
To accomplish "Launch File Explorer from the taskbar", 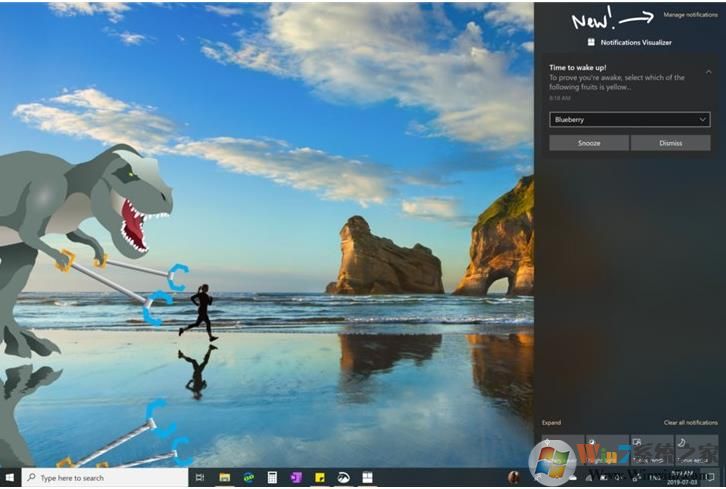I will pyautogui.click(x=225, y=477).
